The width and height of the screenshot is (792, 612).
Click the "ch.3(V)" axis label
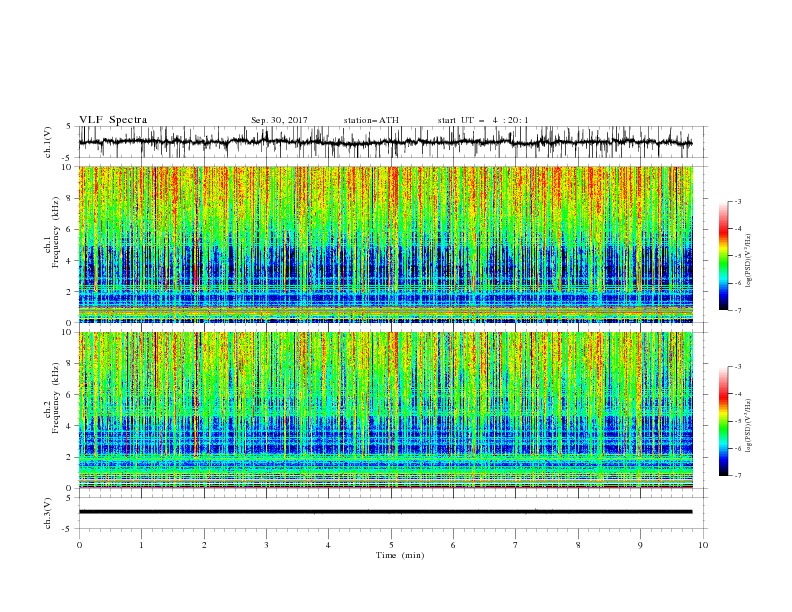coord(48,513)
